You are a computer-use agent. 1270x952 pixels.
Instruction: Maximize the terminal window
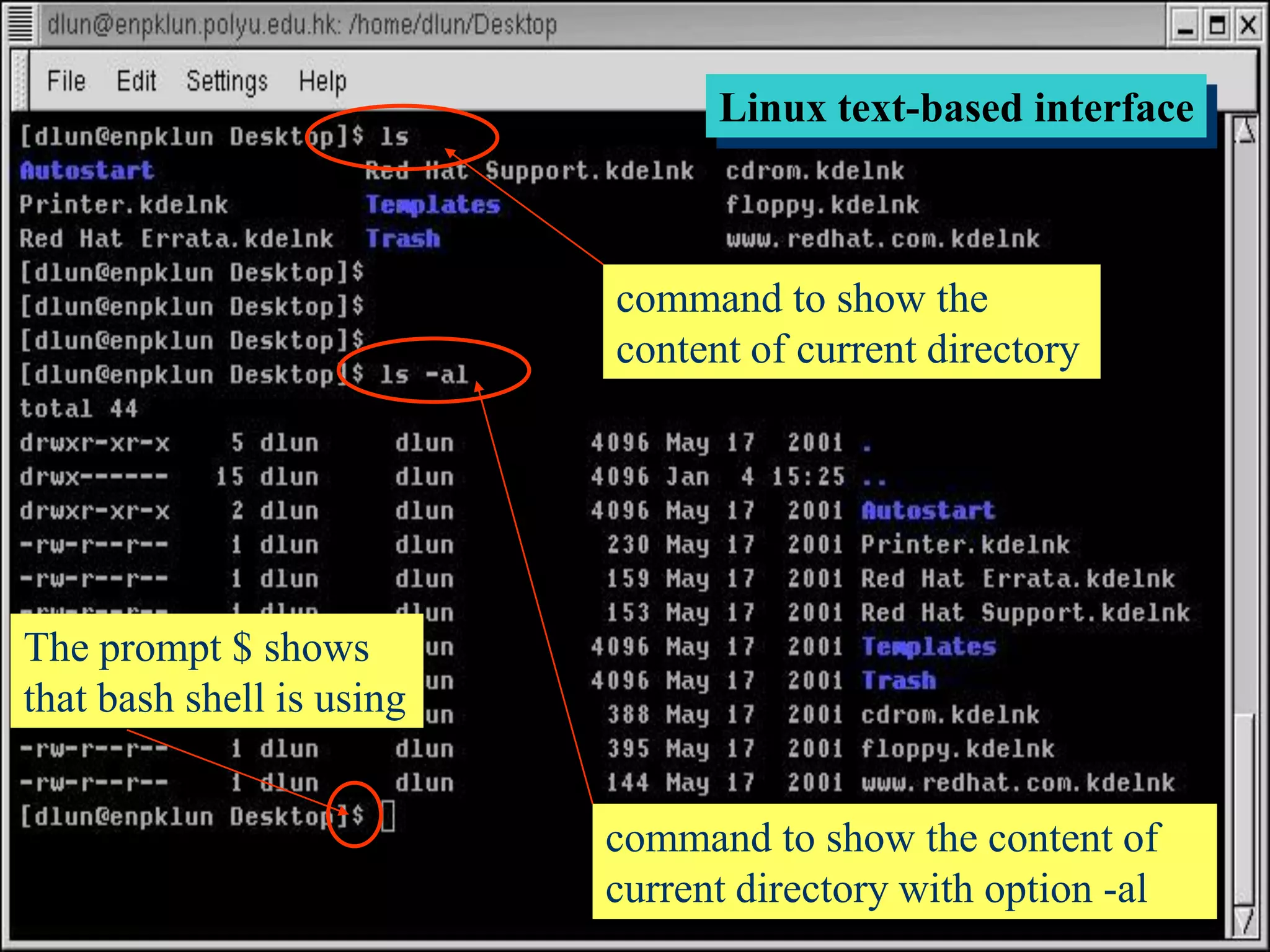[1217, 27]
